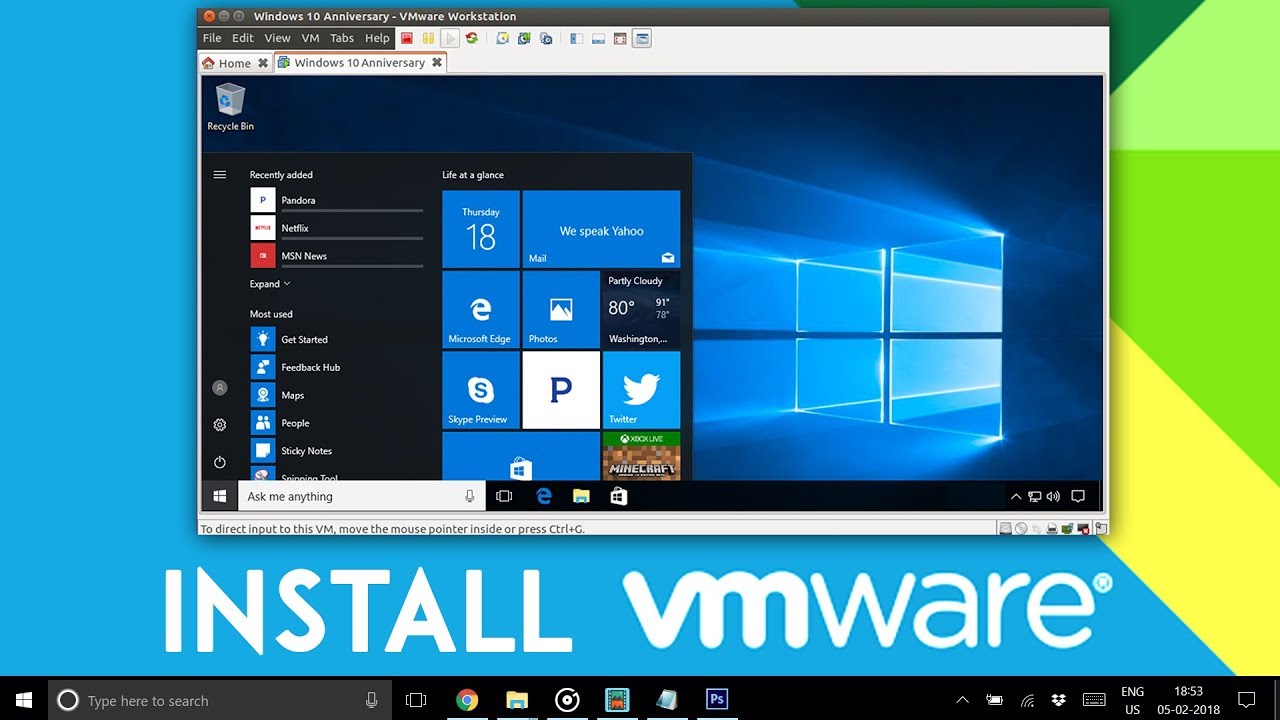
Task: Show hidden icons chevron in guest tray
Action: (x=1016, y=496)
